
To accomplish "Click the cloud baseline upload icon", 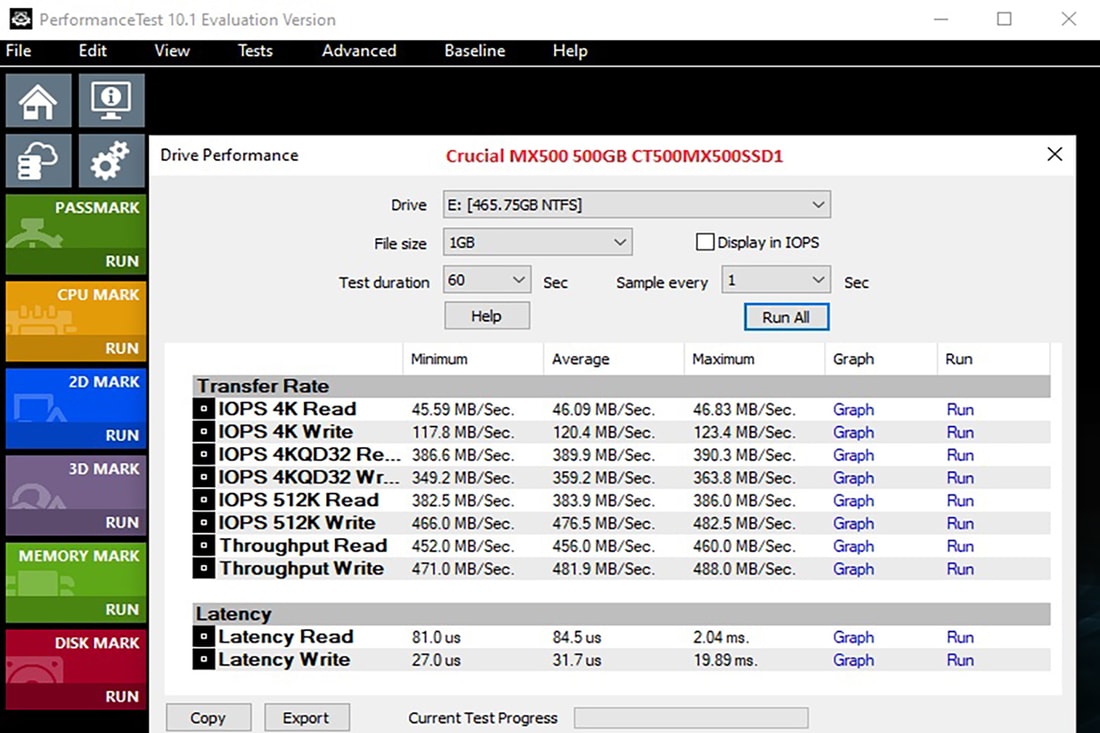I will 38,161.
